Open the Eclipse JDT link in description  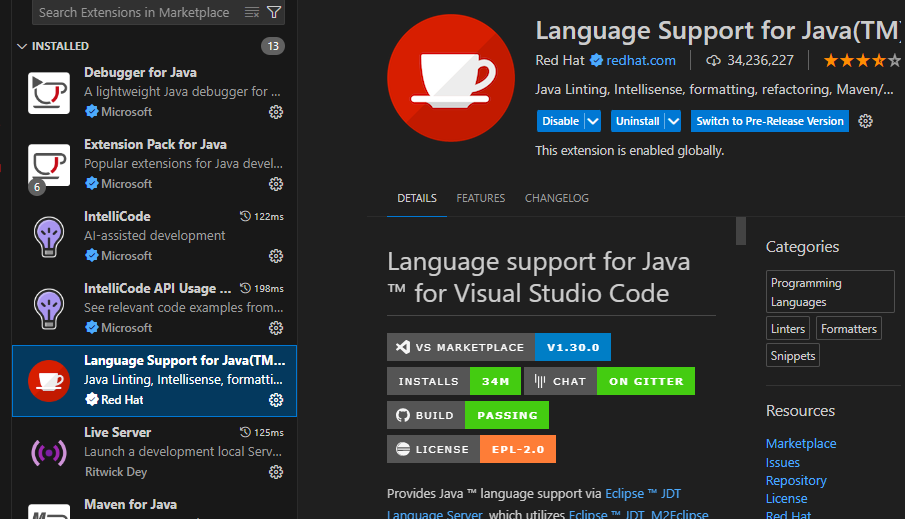click(643, 494)
